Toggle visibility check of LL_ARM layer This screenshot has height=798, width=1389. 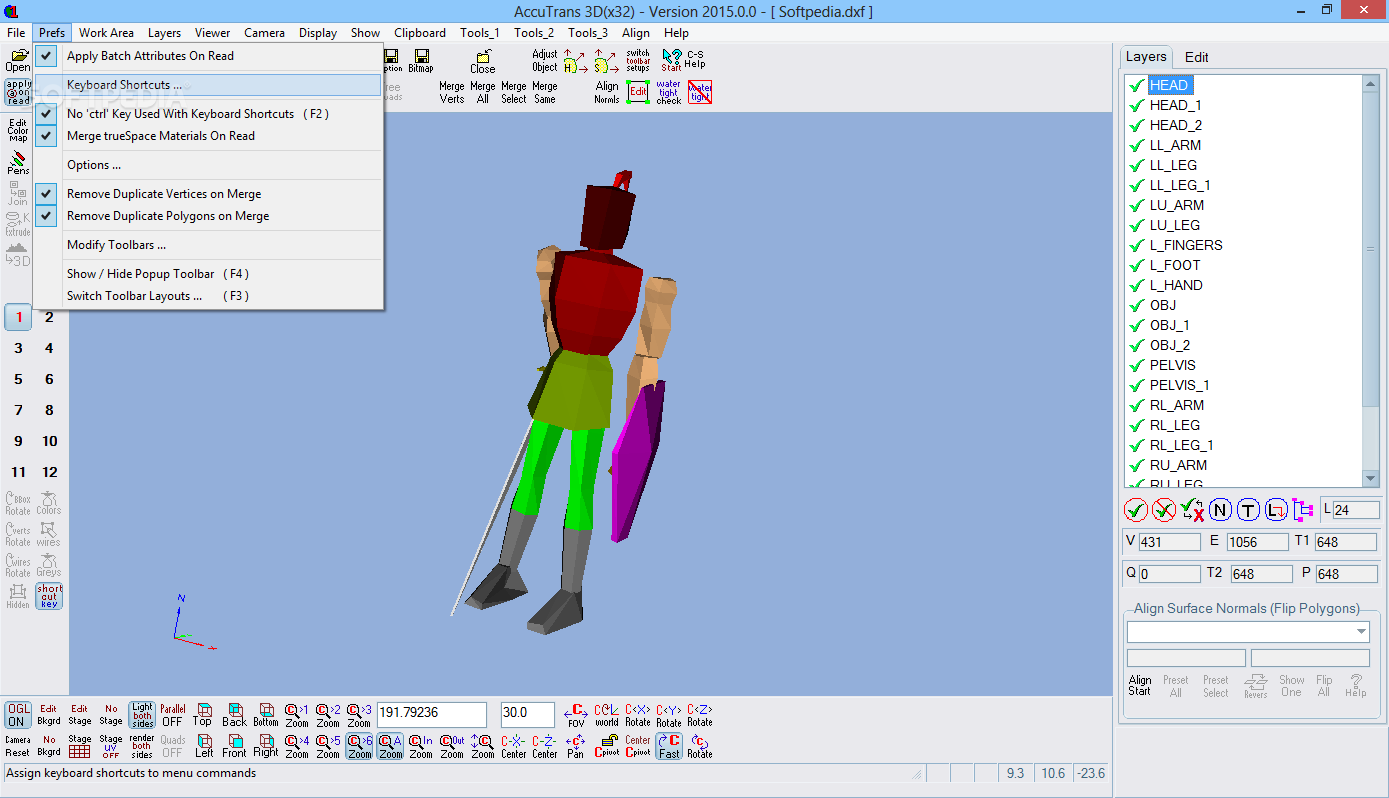[1136, 145]
